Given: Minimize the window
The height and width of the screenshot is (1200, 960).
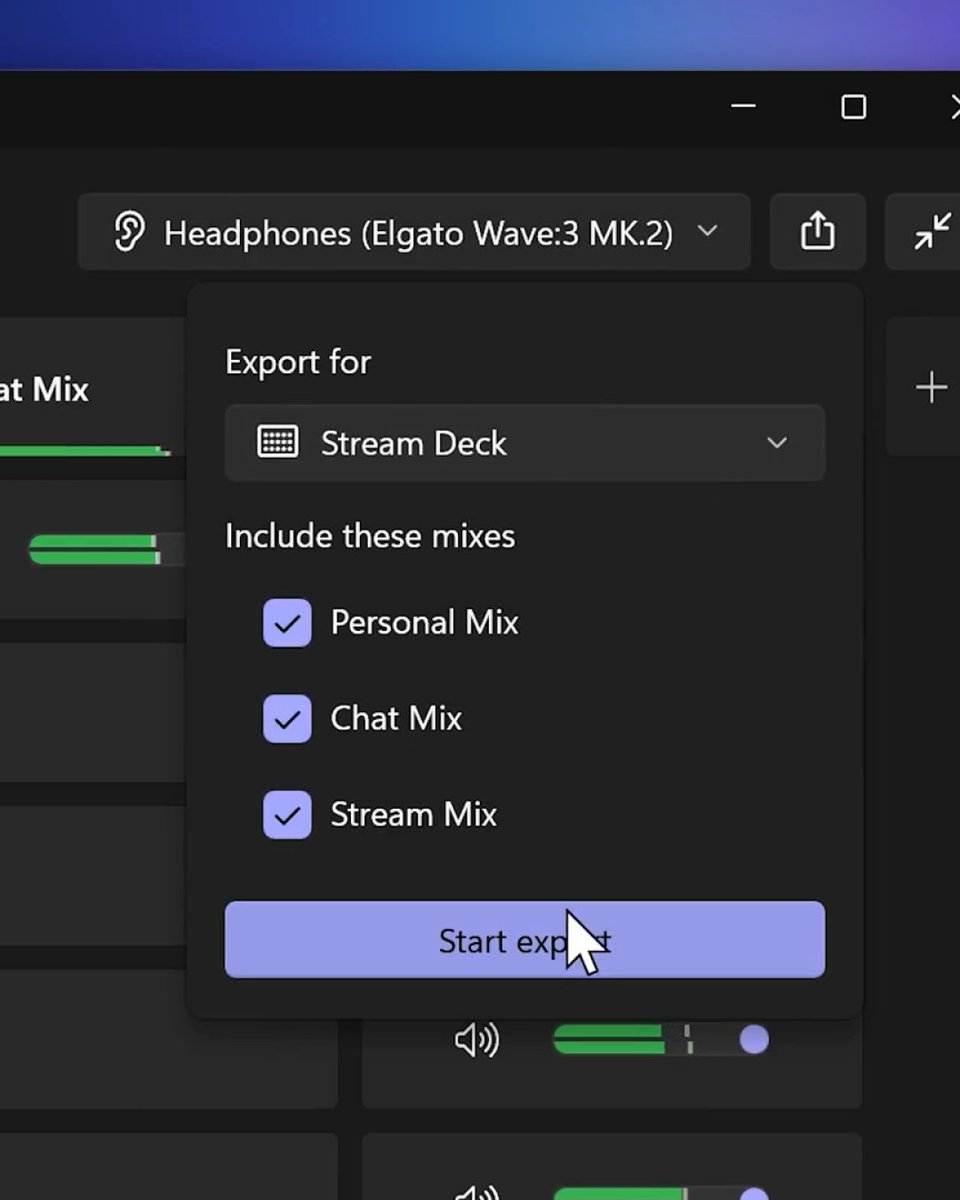Looking at the screenshot, I should [x=743, y=106].
